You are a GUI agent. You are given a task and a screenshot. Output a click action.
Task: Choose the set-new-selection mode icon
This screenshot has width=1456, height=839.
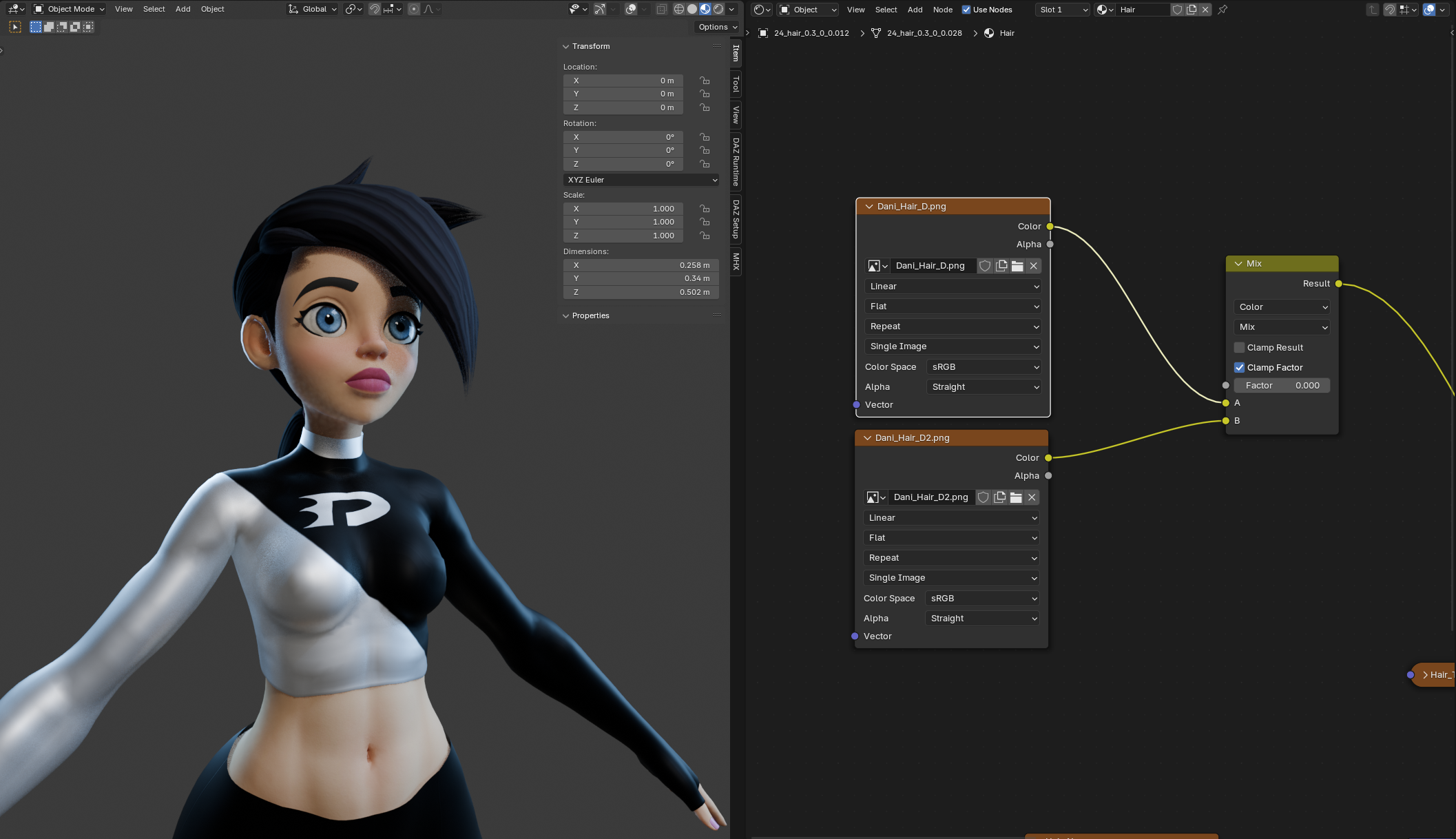[x=36, y=27]
